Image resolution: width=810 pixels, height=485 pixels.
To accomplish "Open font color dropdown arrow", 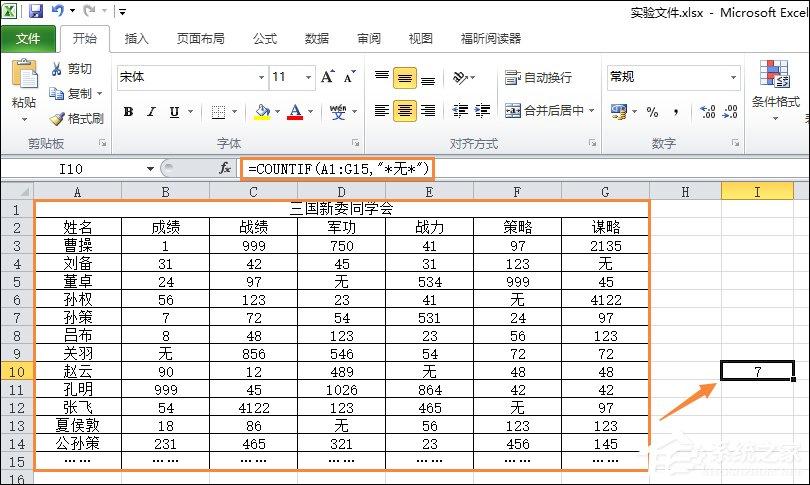I will pyautogui.click(x=310, y=112).
